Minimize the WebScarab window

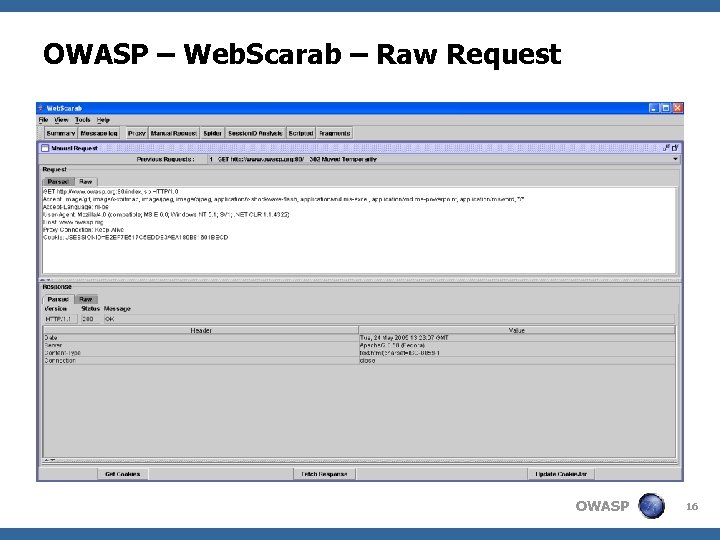654,108
